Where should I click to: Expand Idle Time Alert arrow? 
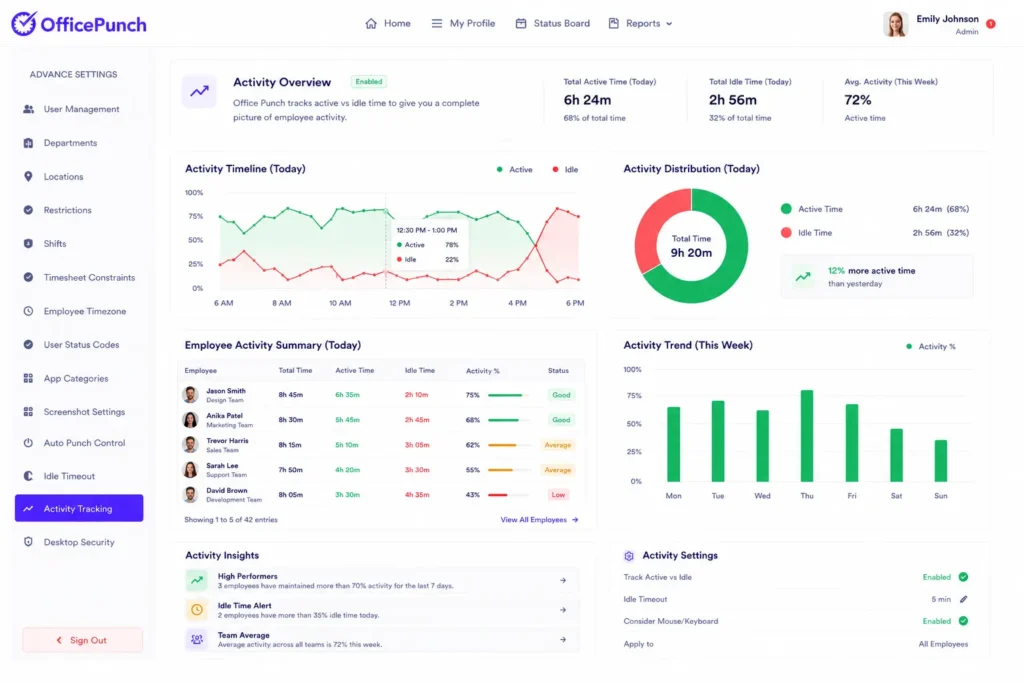click(563, 610)
